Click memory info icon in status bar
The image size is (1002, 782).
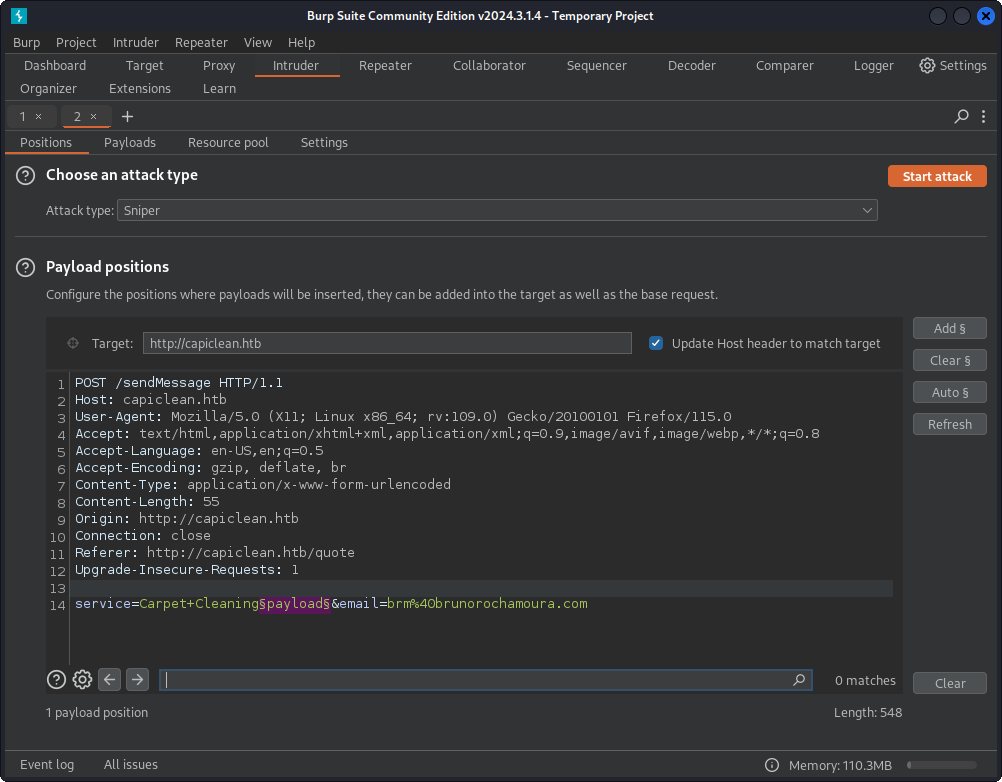[x=772, y=765]
